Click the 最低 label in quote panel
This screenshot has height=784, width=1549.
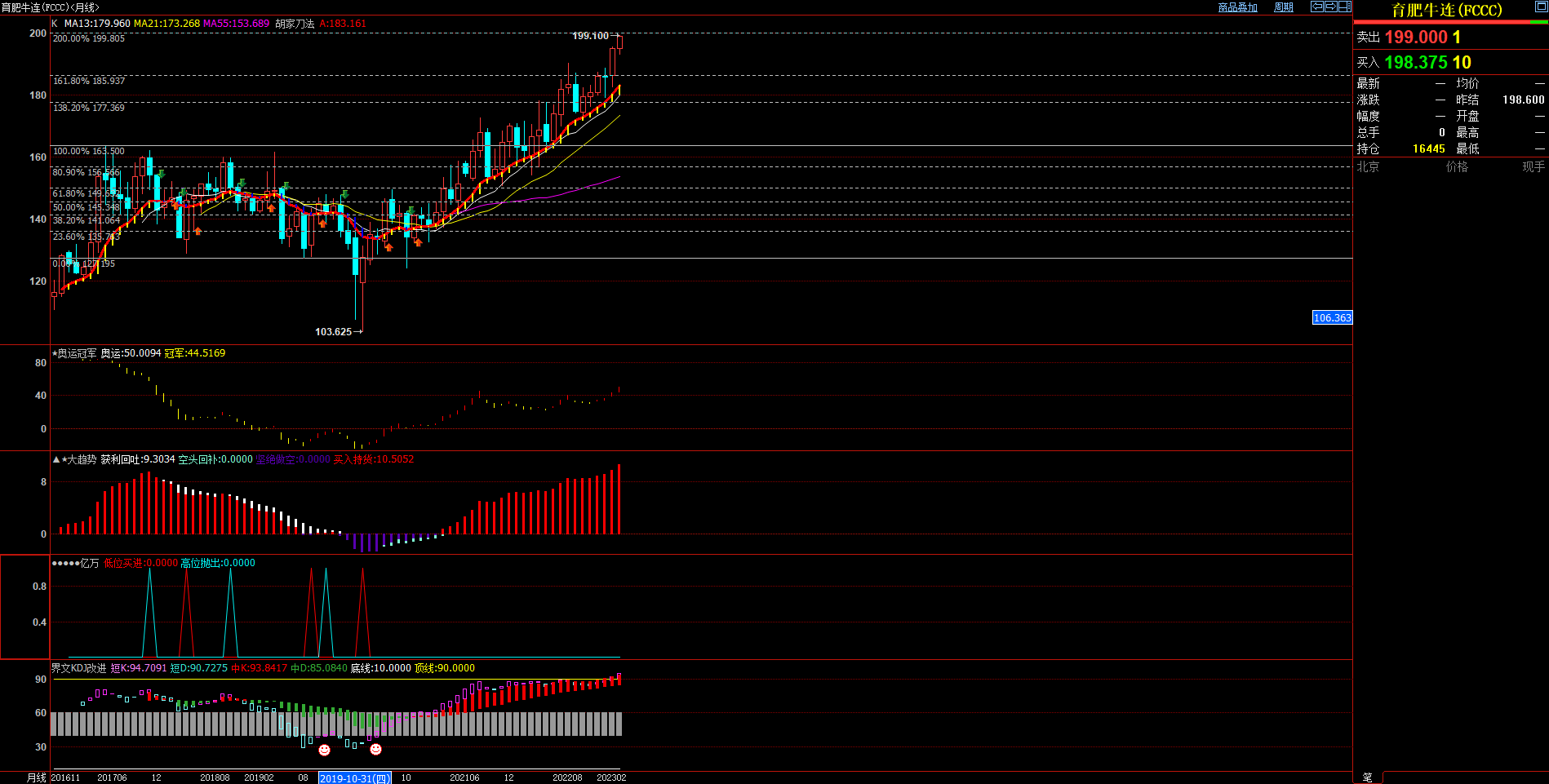point(1467,148)
